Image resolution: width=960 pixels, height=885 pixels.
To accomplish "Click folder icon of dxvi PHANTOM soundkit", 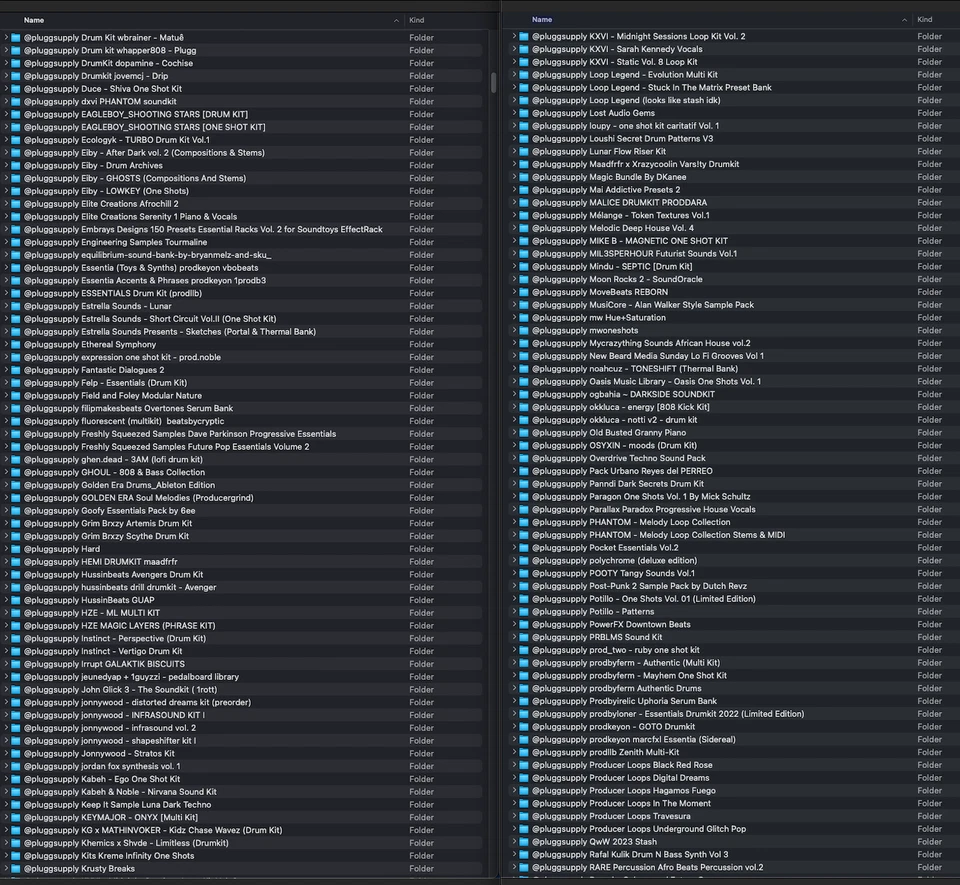I will 16,102.
